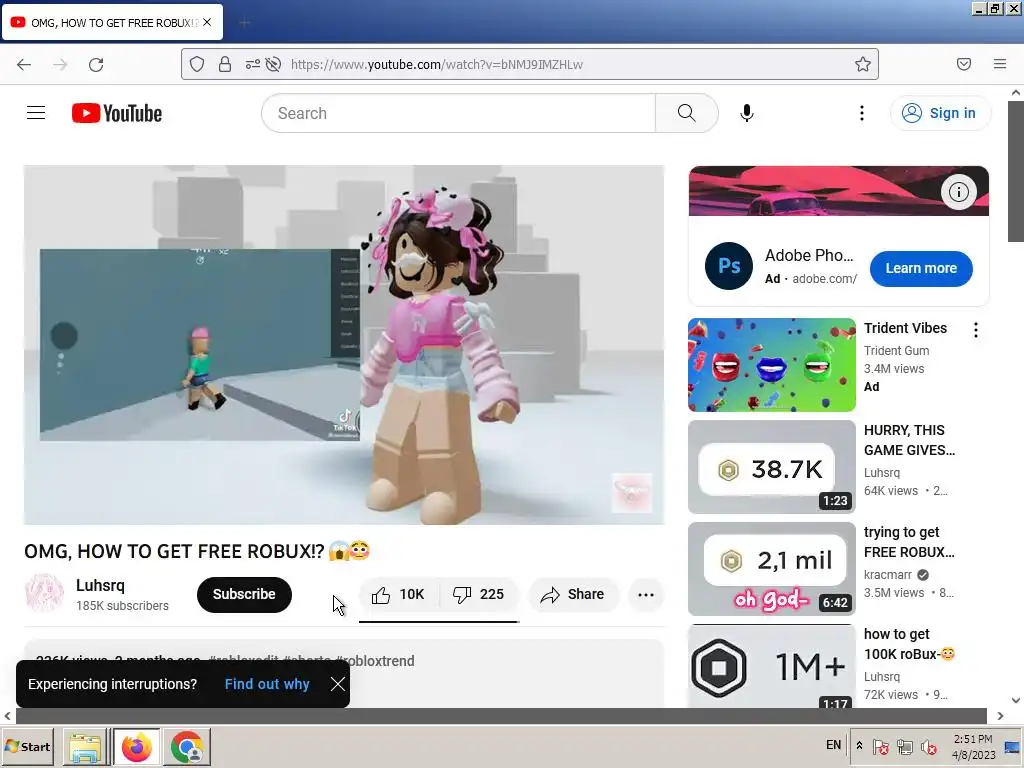This screenshot has width=1024, height=768.
Task: Open YouTube settings three-dot menu
Action: (x=862, y=113)
